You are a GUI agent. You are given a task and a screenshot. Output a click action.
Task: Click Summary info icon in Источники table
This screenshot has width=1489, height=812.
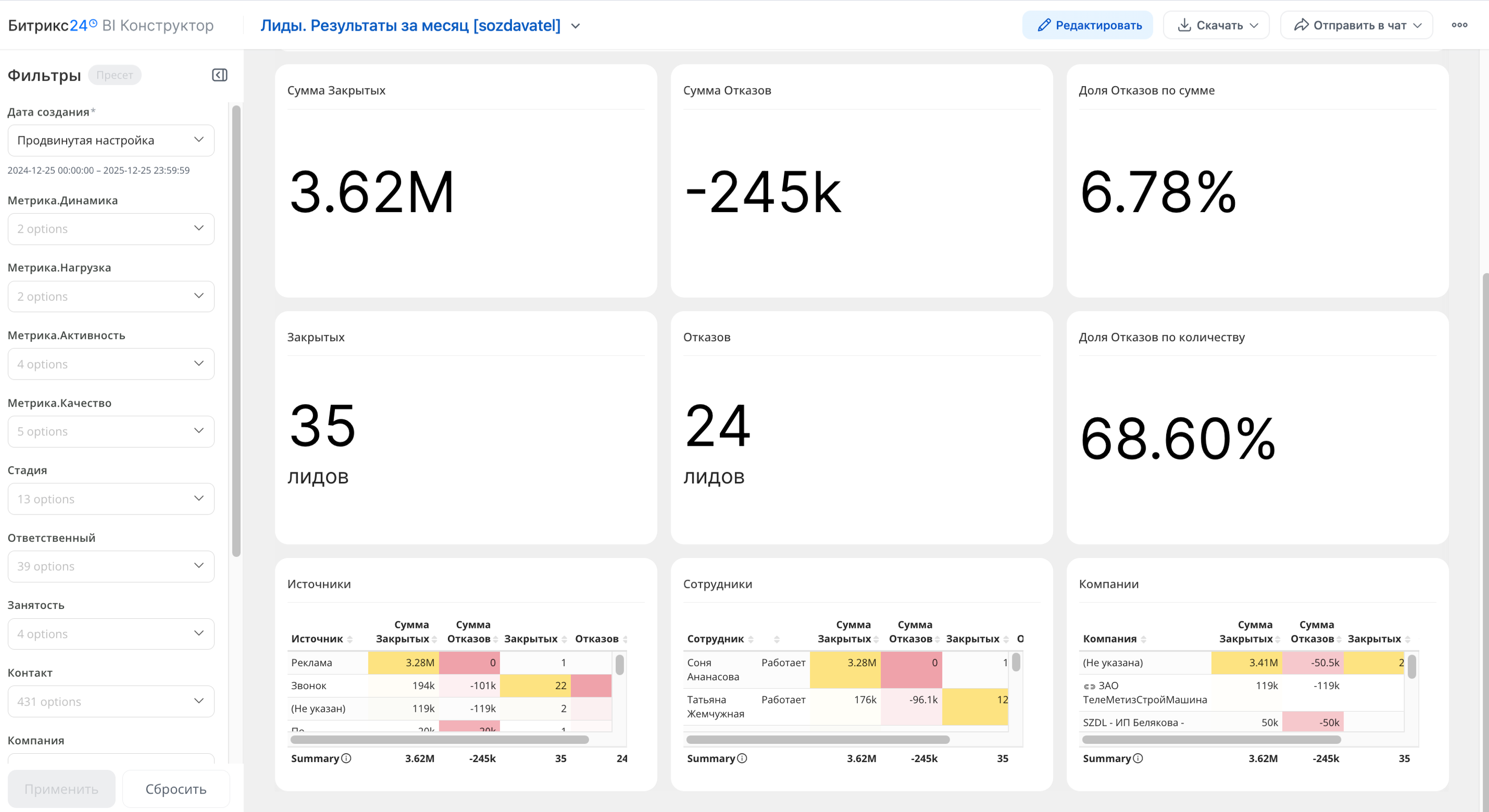[346, 758]
